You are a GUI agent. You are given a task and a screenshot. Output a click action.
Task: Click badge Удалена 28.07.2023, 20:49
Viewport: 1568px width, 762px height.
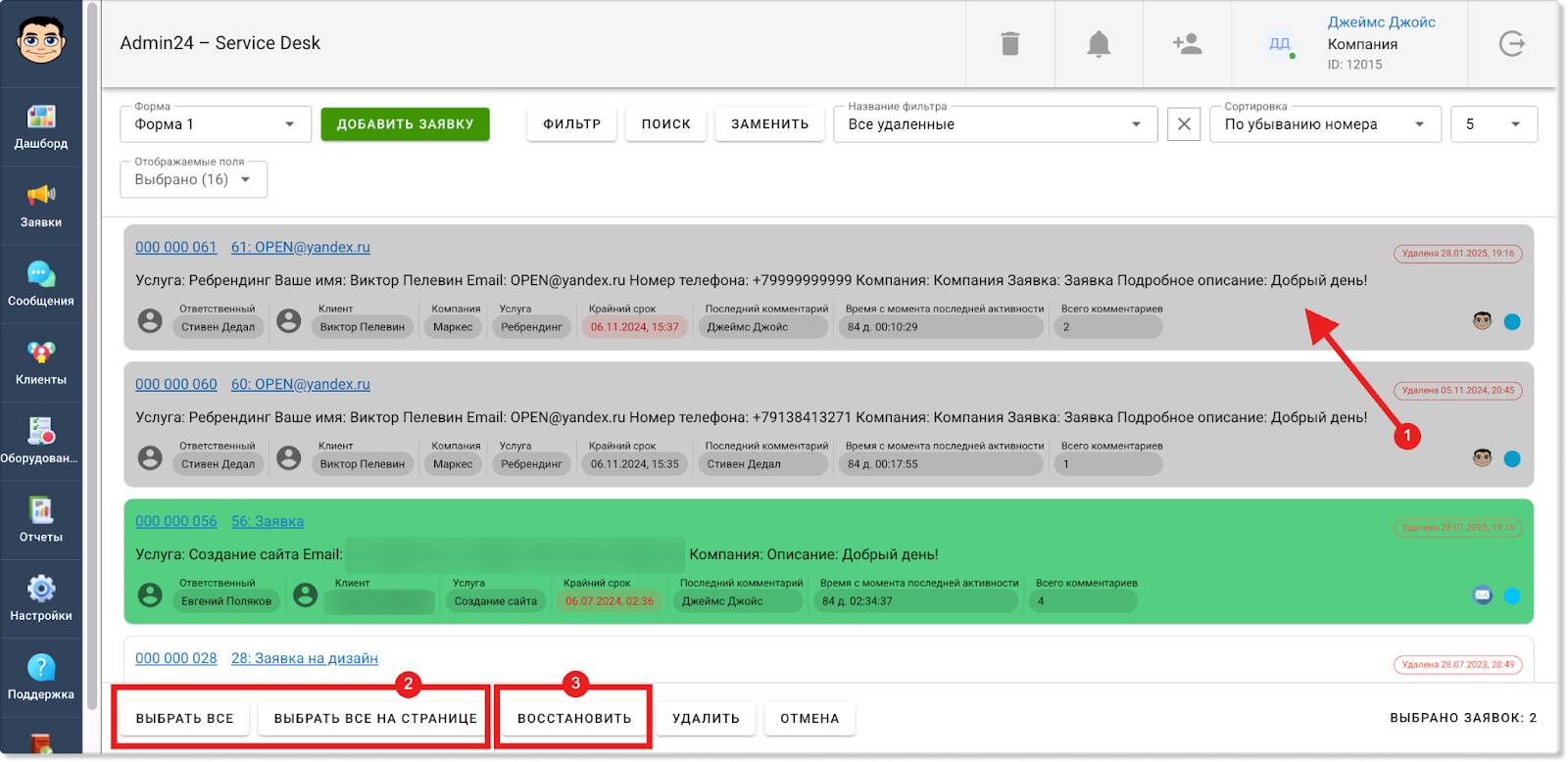coord(1458,665)
